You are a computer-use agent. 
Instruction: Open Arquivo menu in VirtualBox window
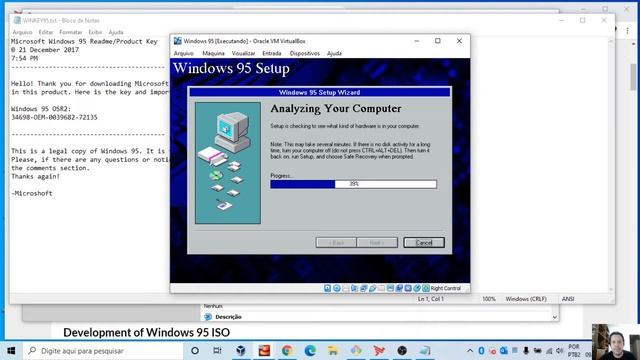coord(184,53)
